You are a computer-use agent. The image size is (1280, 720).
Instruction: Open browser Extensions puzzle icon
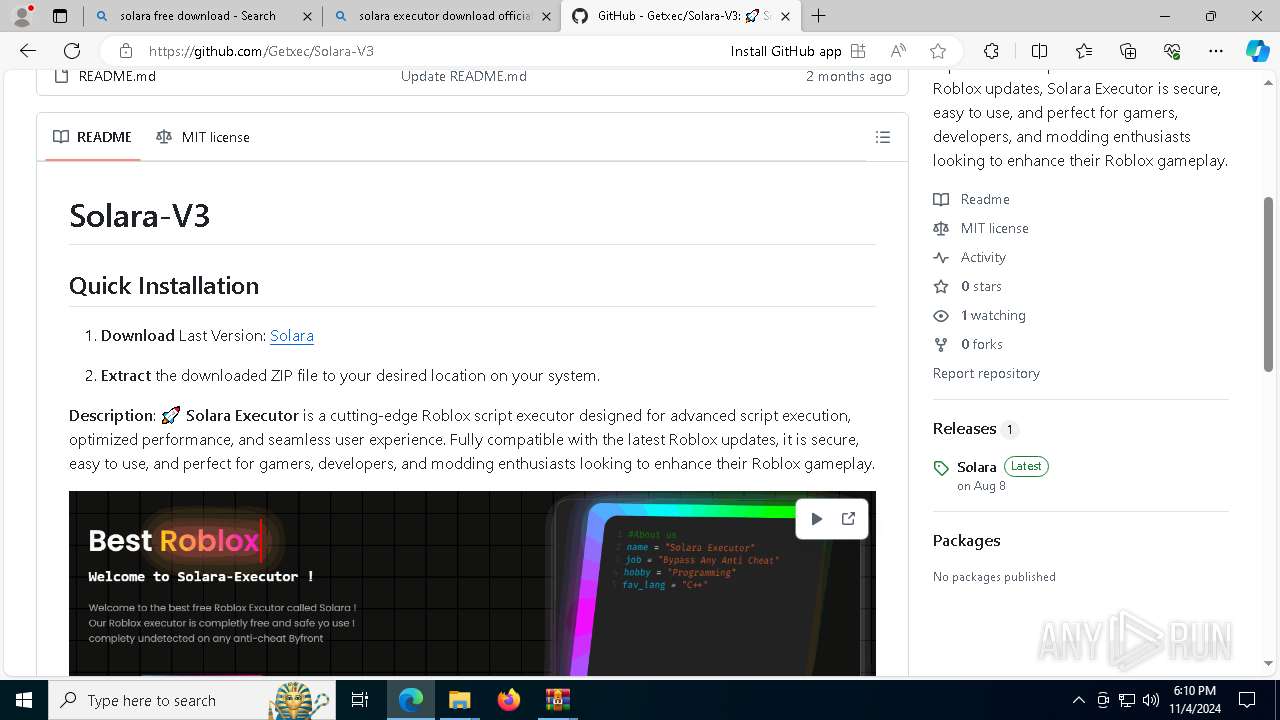coord(991,51)
